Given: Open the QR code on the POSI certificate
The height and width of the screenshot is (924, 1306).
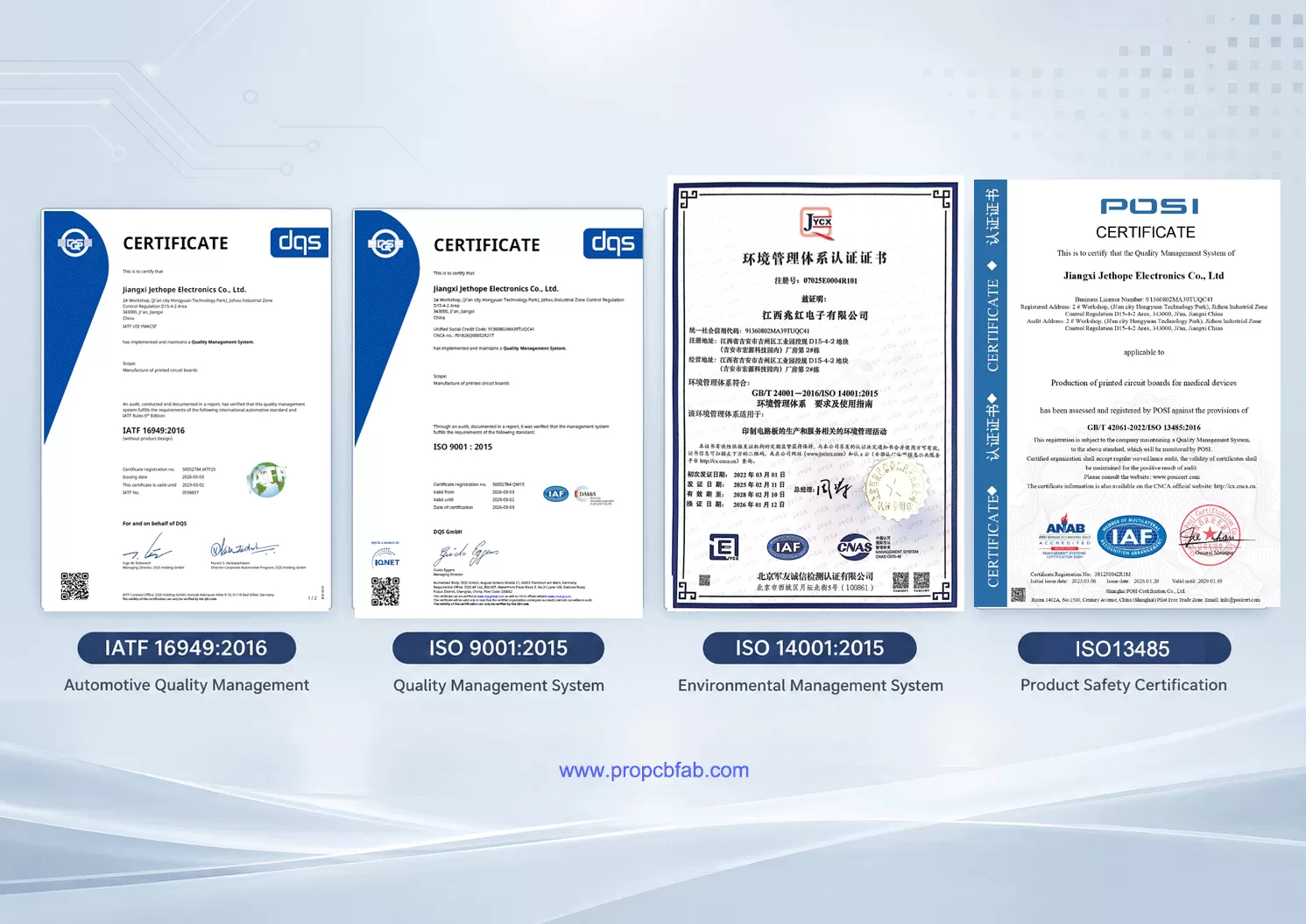Looking at the screenshot, I should [x=1019, y=594].
